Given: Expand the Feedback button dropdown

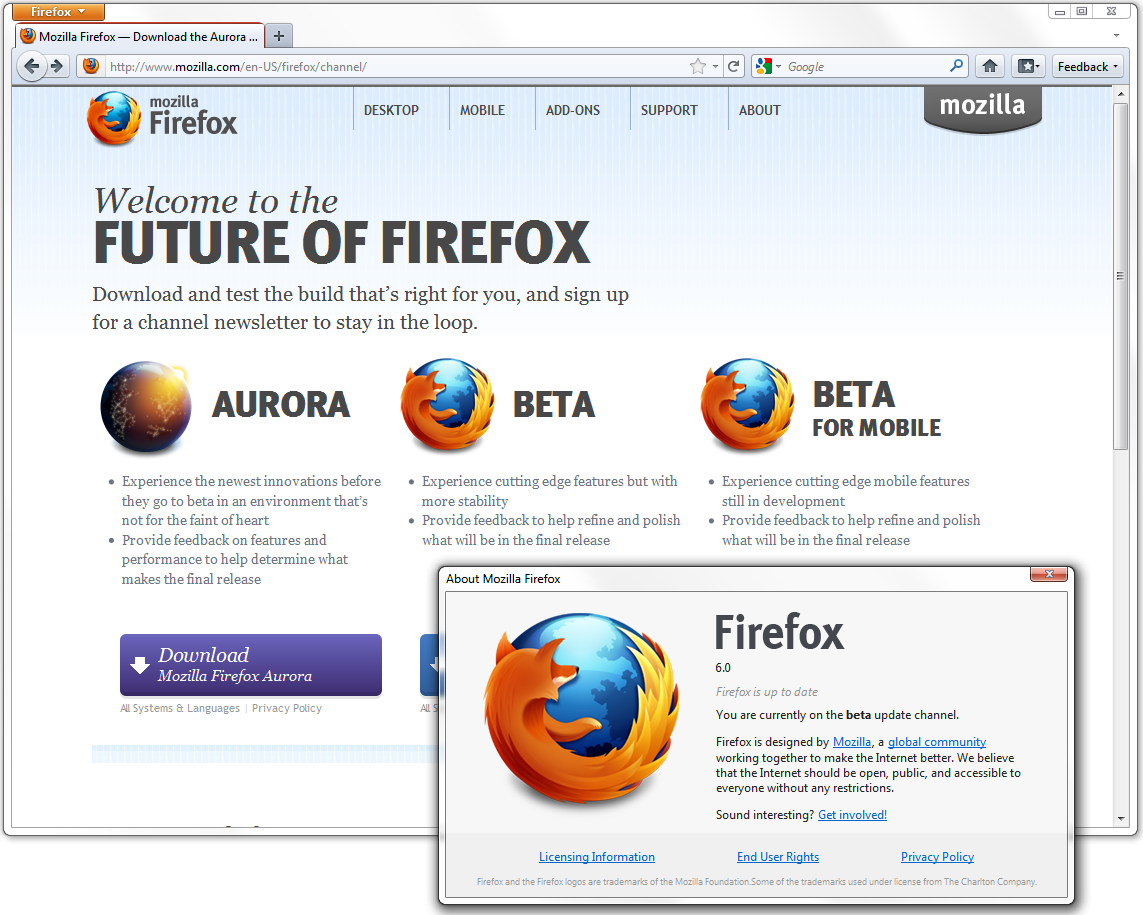Looking at the screenshot, I should tap(1113, 66).
